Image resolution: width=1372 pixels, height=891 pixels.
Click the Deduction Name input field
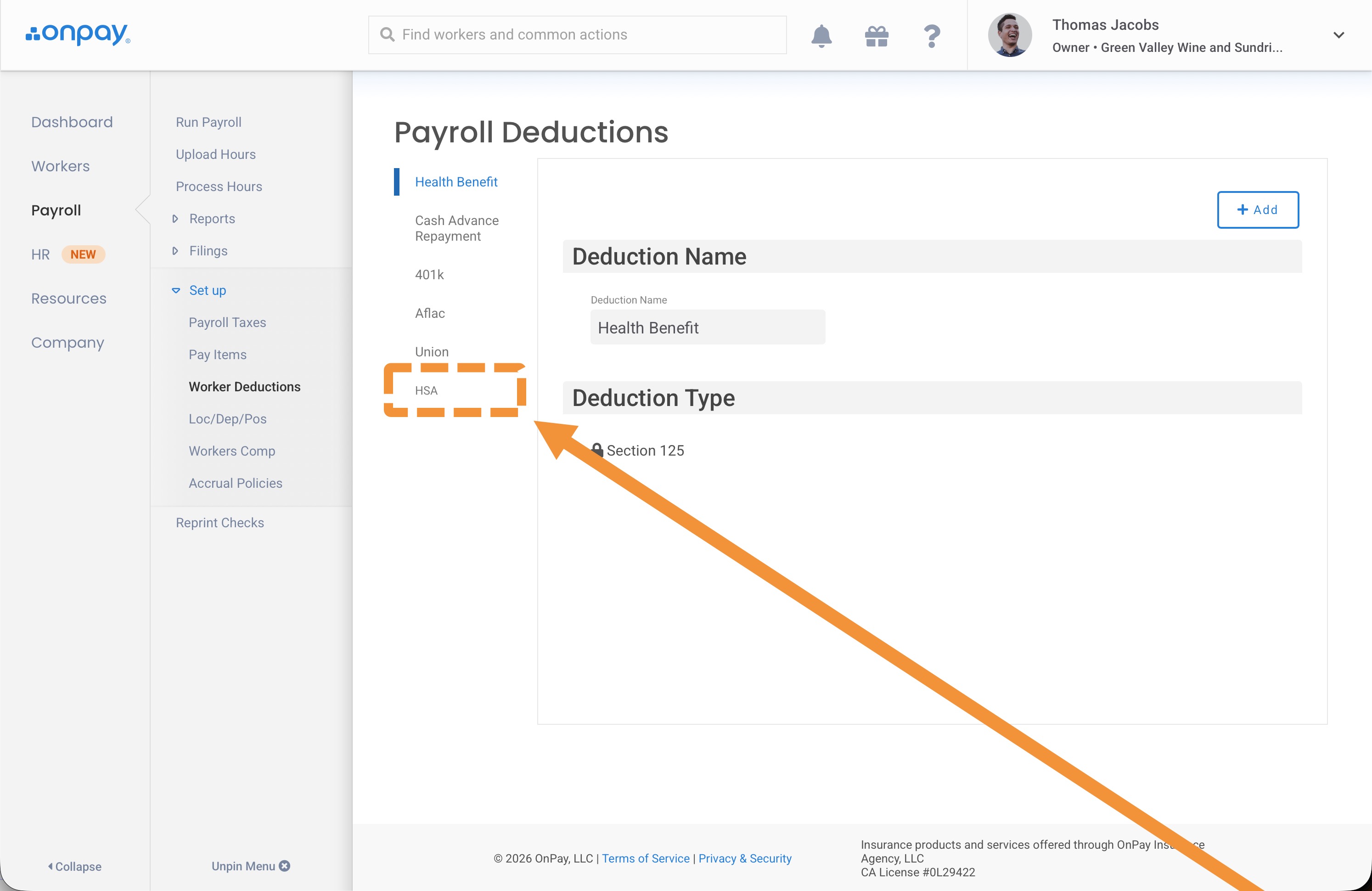707,327
